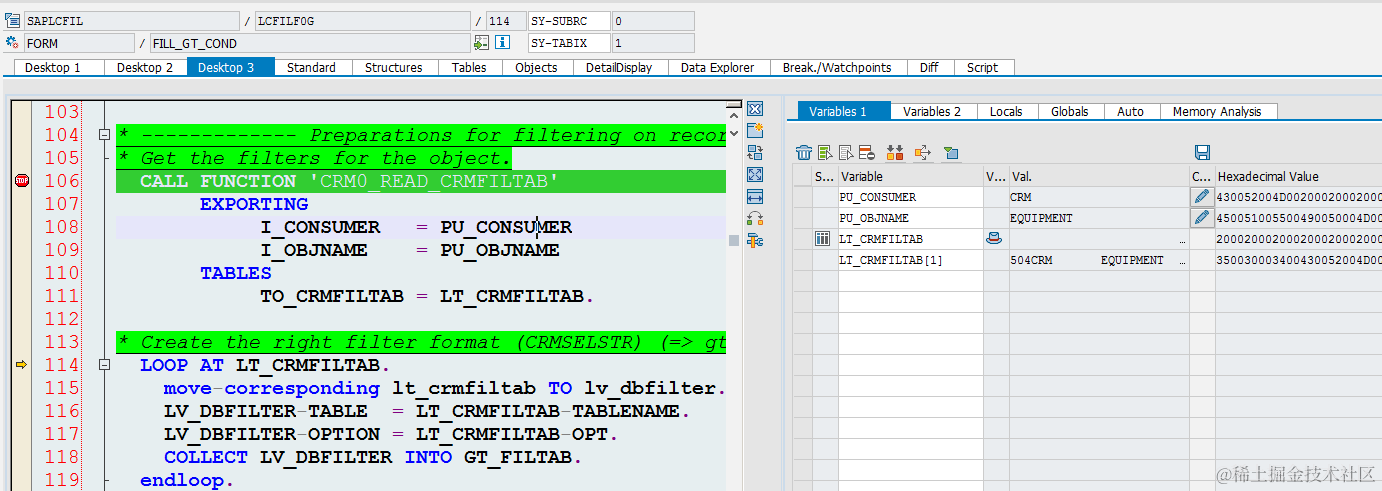Switch to the Variables 2 tab
1382x491 pixels.
pyautogui.click(x=932, y=111)
